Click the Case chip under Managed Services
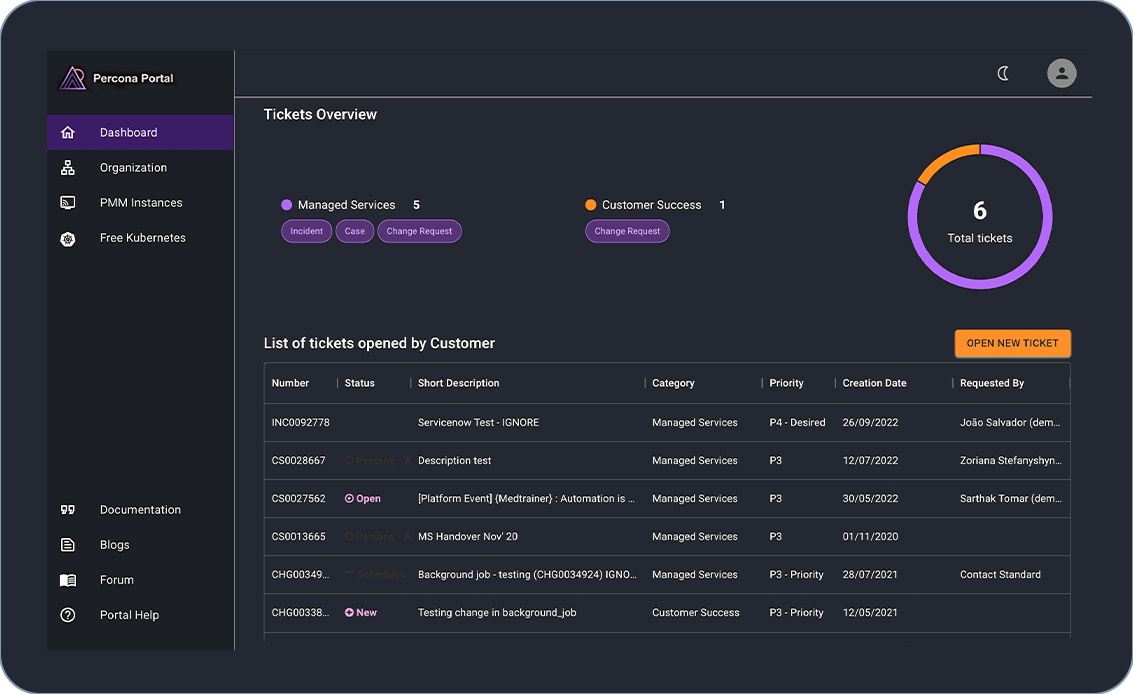This screenshot has height=694, width=1133. pyautogui.click(x=354, y=231)
